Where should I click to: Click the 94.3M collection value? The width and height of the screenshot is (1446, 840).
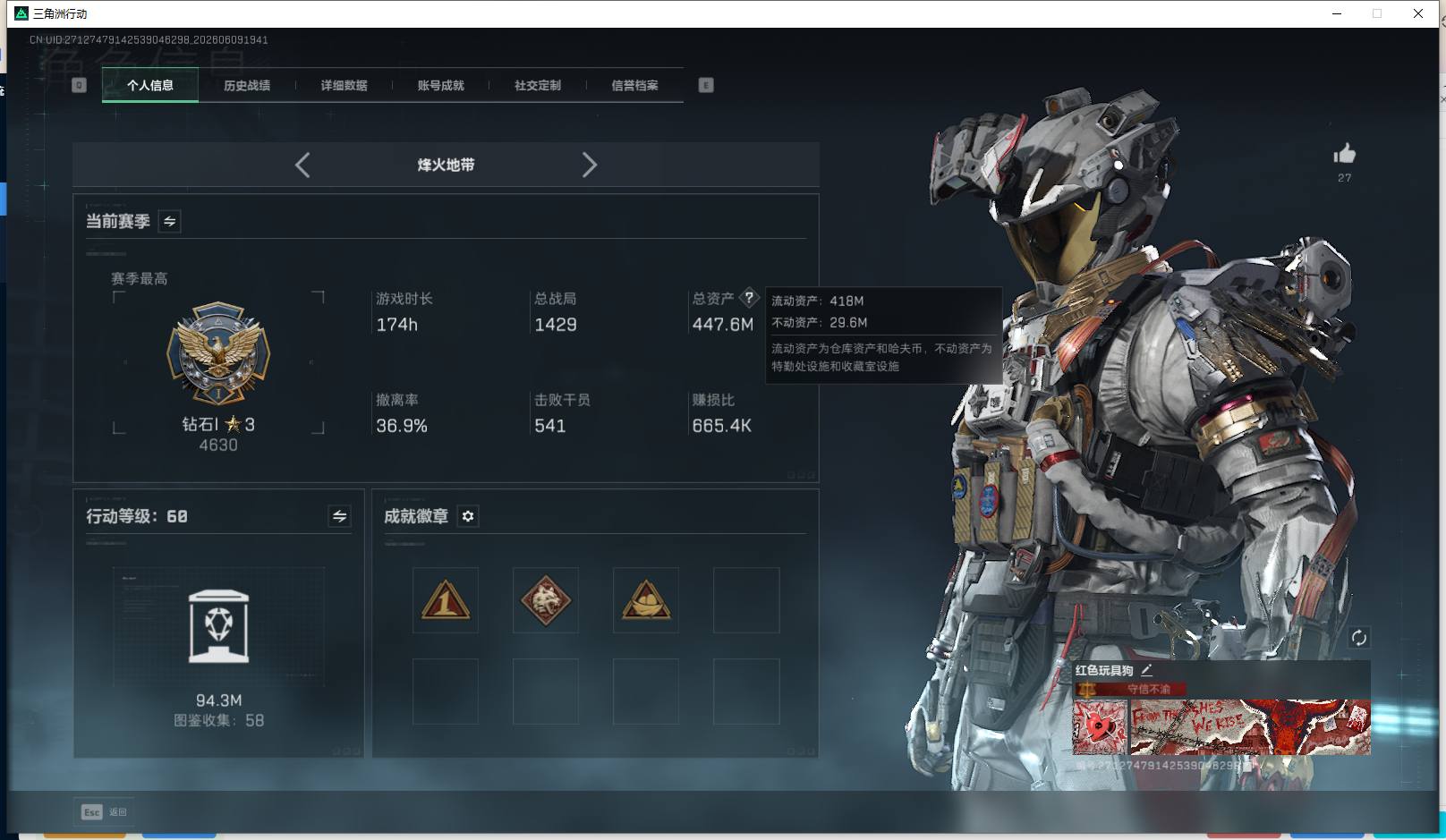pyautogui.click(x=218, y=700)
